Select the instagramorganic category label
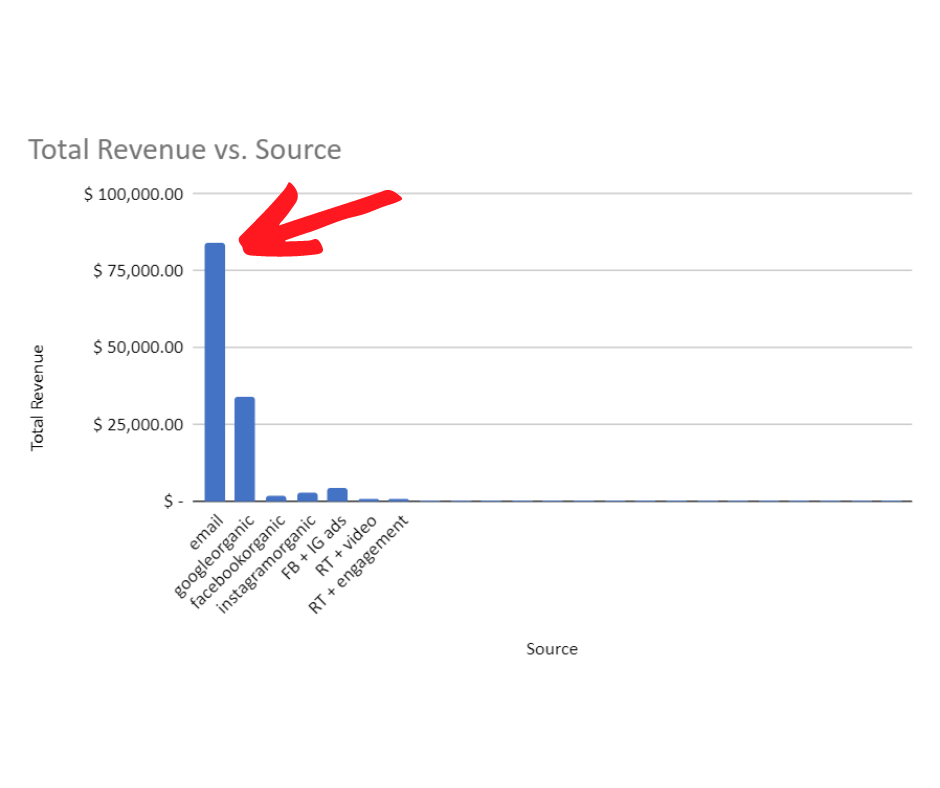Screen dimensions: 940x788 tap(267, 565)
